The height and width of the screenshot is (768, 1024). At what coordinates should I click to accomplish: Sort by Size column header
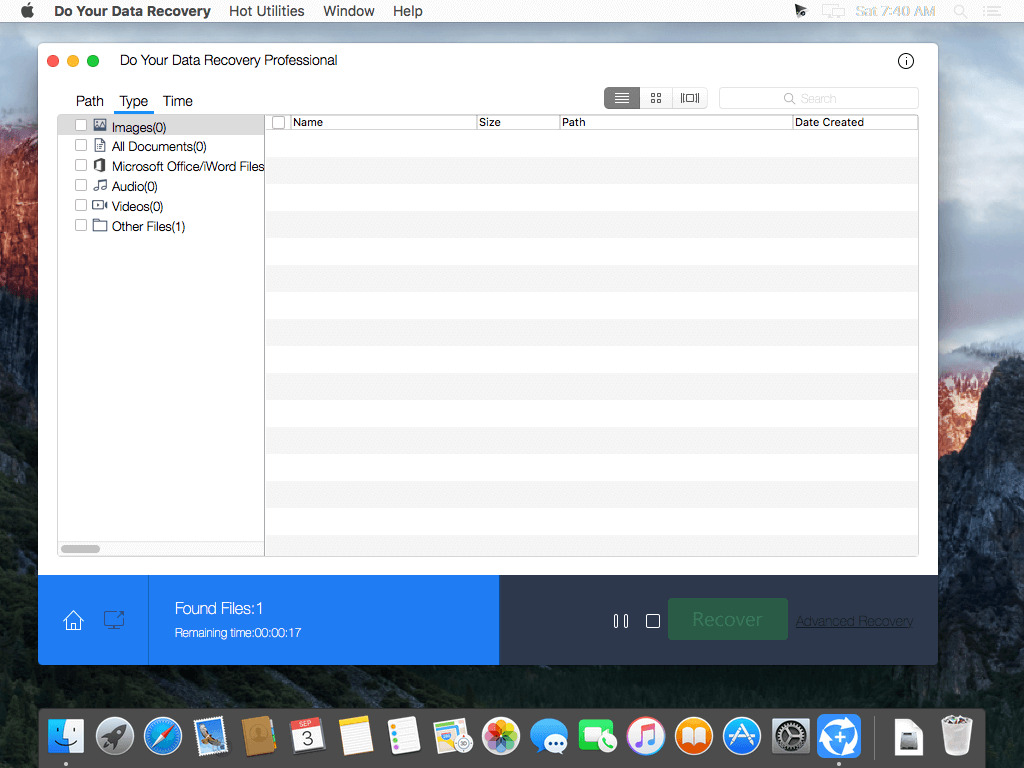point(518,122)
